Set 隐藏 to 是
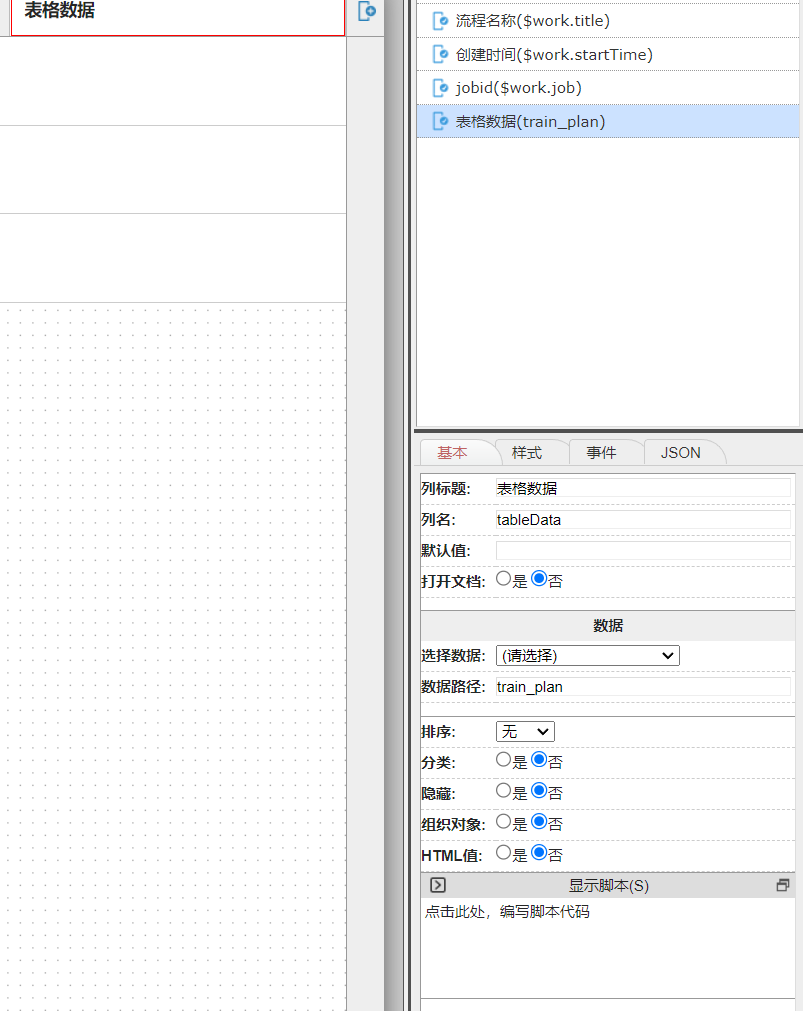Screen dimensions: 803x1011 pyautogui.click(x=503, y=790)
